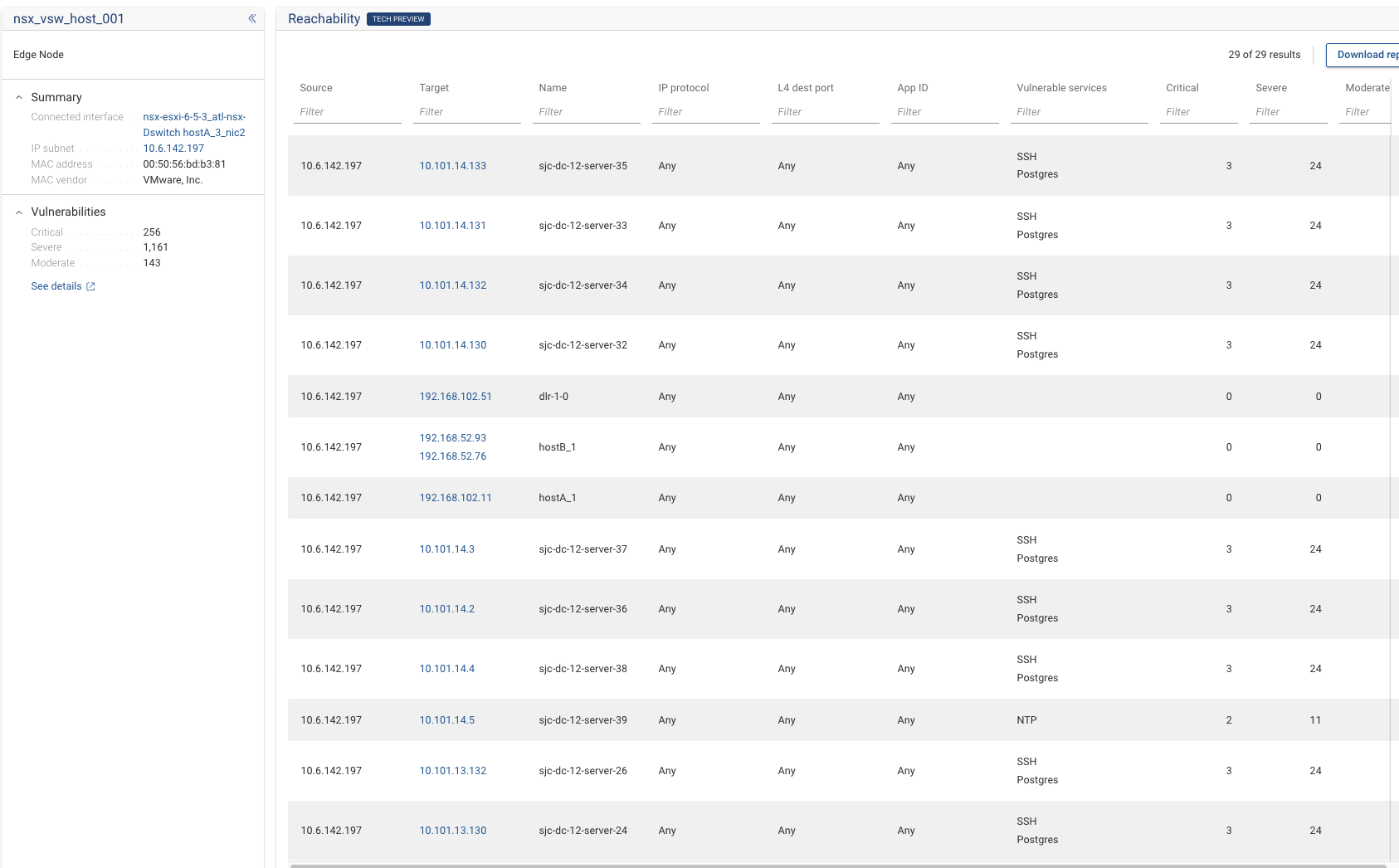Focus the Target column filter field
Screen dimensions: 1399x868
(466, 112)
